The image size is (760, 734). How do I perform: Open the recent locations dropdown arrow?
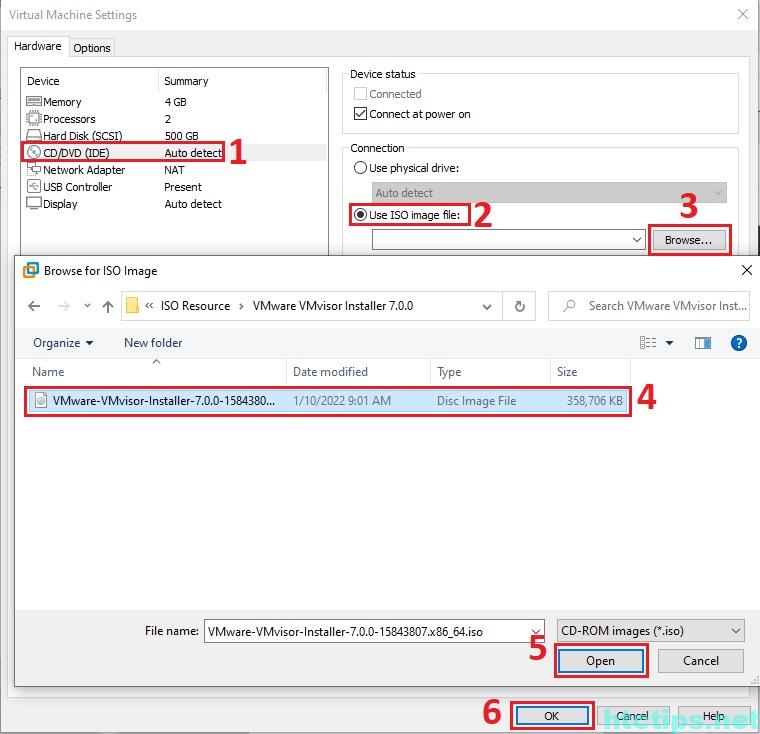tap(87, 305)
